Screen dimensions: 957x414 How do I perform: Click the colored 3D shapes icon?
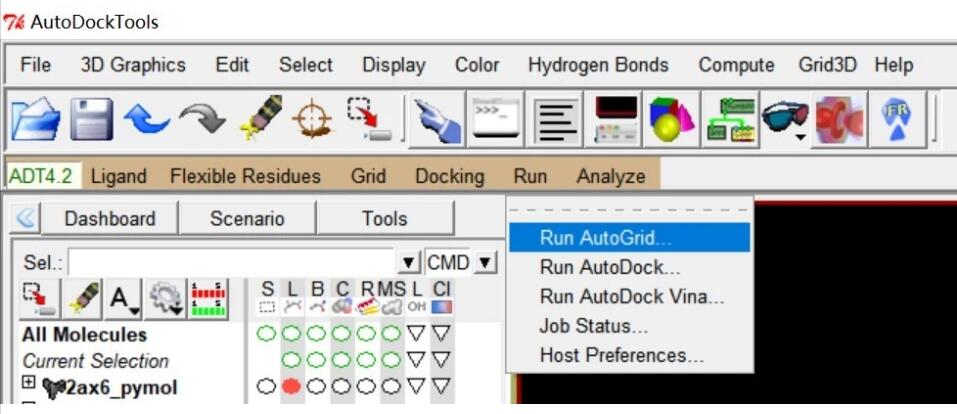click(x=672, y=120)
